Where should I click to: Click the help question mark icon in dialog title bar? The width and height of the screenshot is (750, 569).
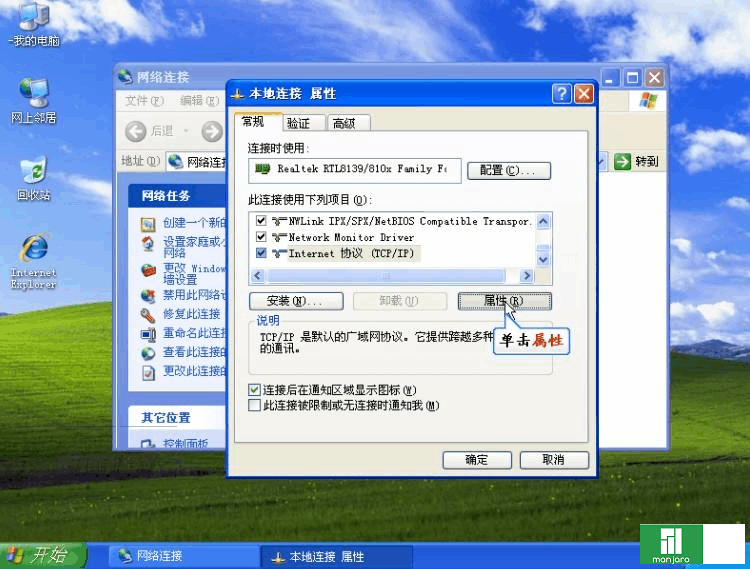[x=562, y=94]
